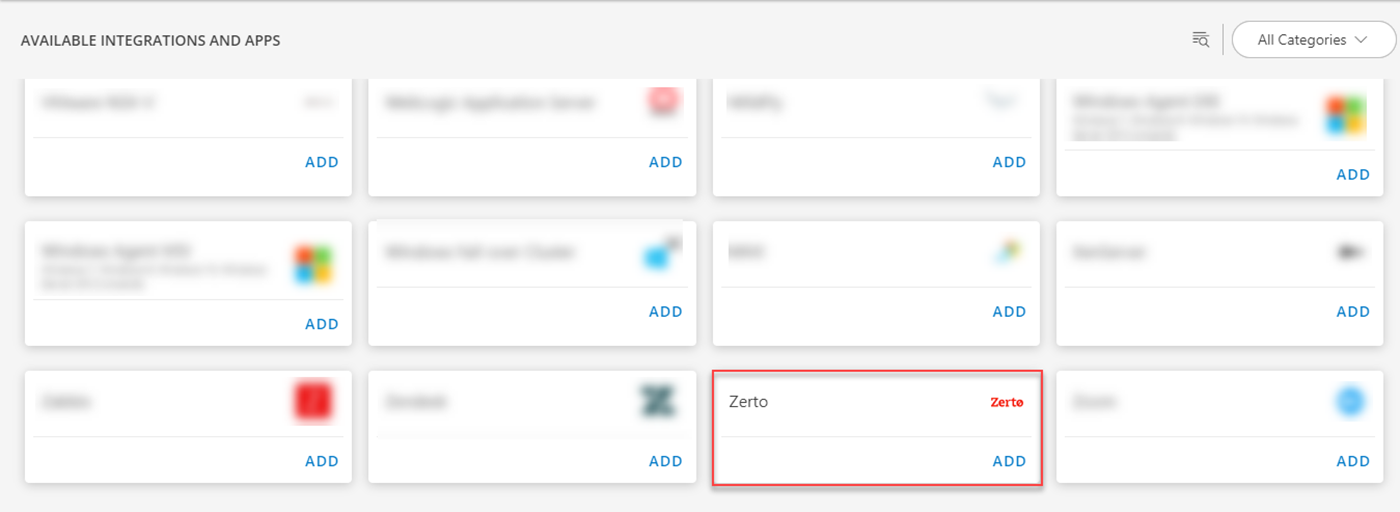
Task: Add the integration with the dark XenServer icon
Action: 1353,311
